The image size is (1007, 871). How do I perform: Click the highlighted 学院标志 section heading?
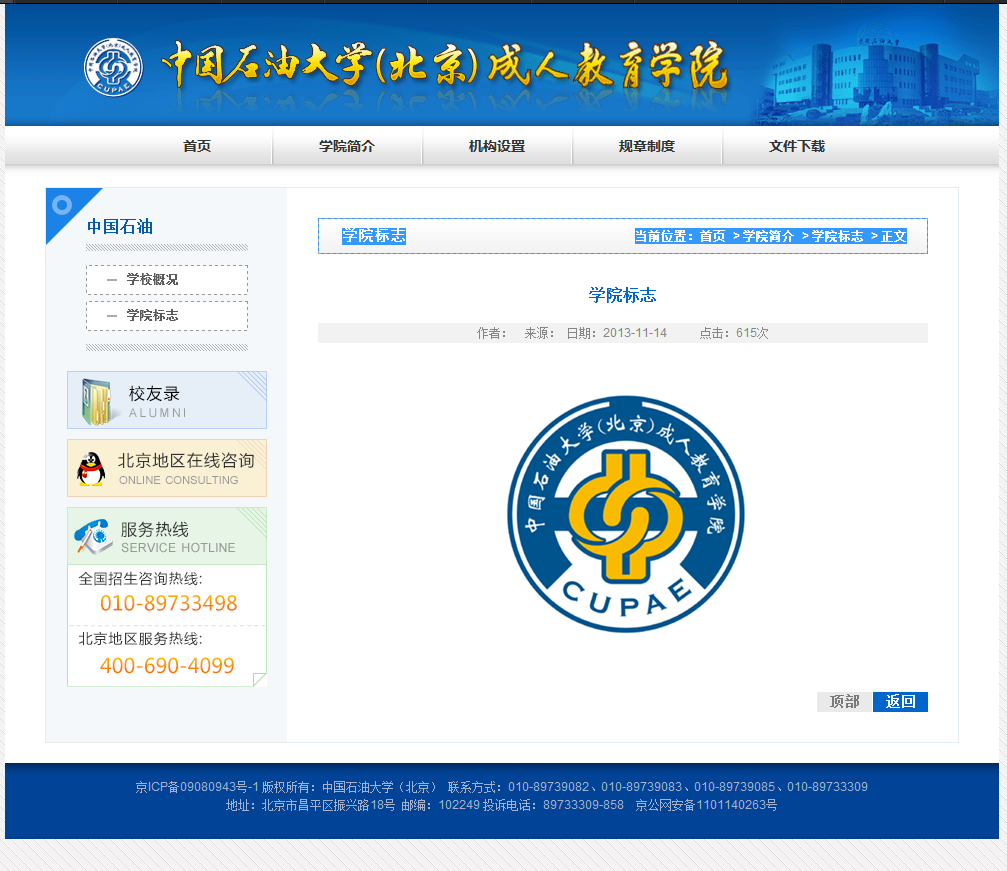pyautogui.click(x=374, y=236)
